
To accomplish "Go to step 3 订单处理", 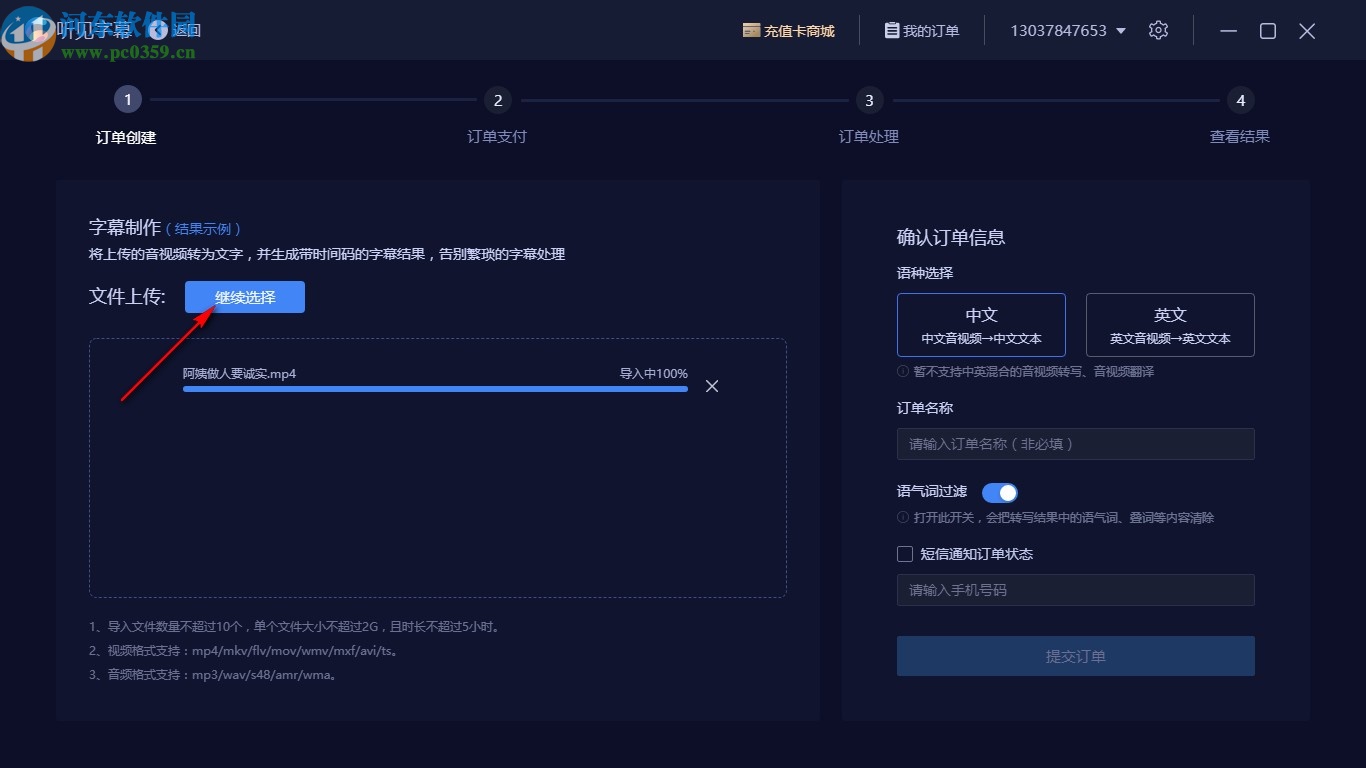I will point(869,100).
